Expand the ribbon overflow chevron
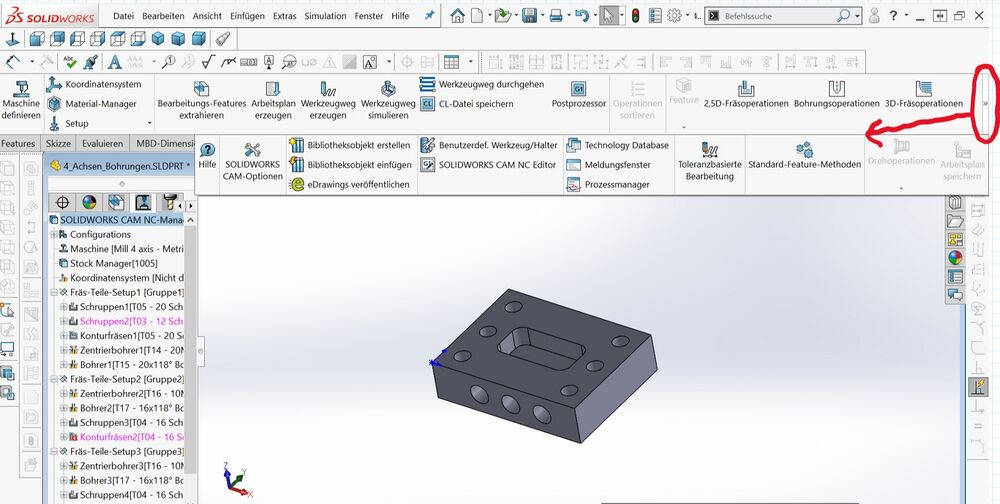This screenshot has width=1000, height=504. (985, 103)
